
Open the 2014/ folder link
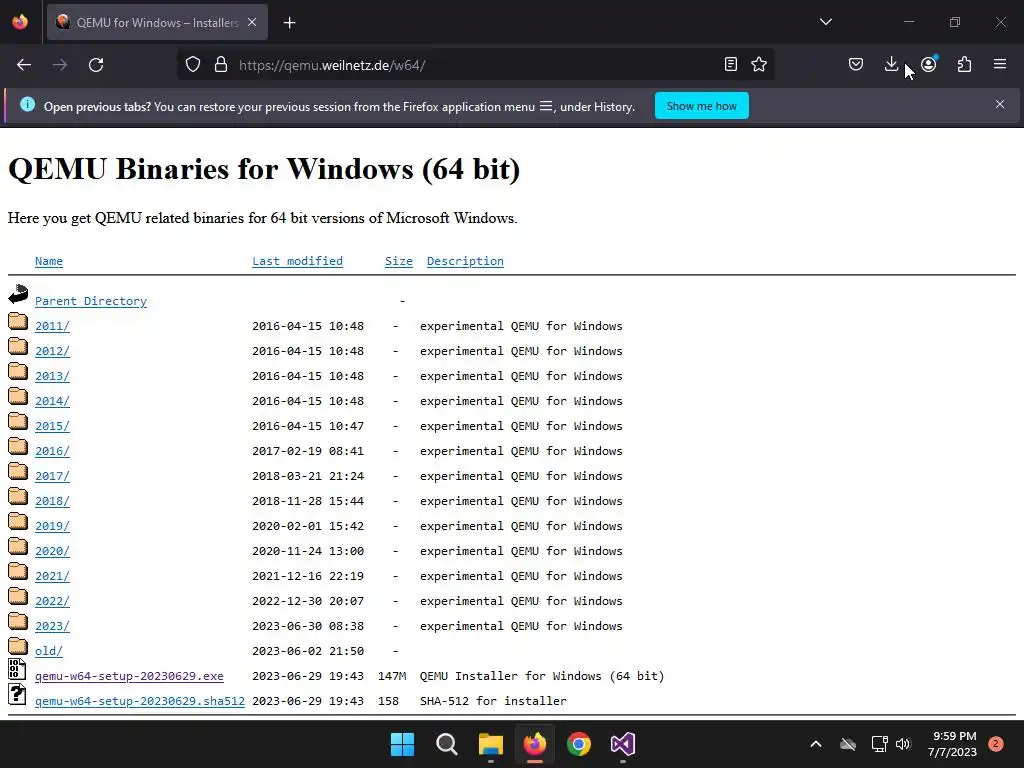52,401
